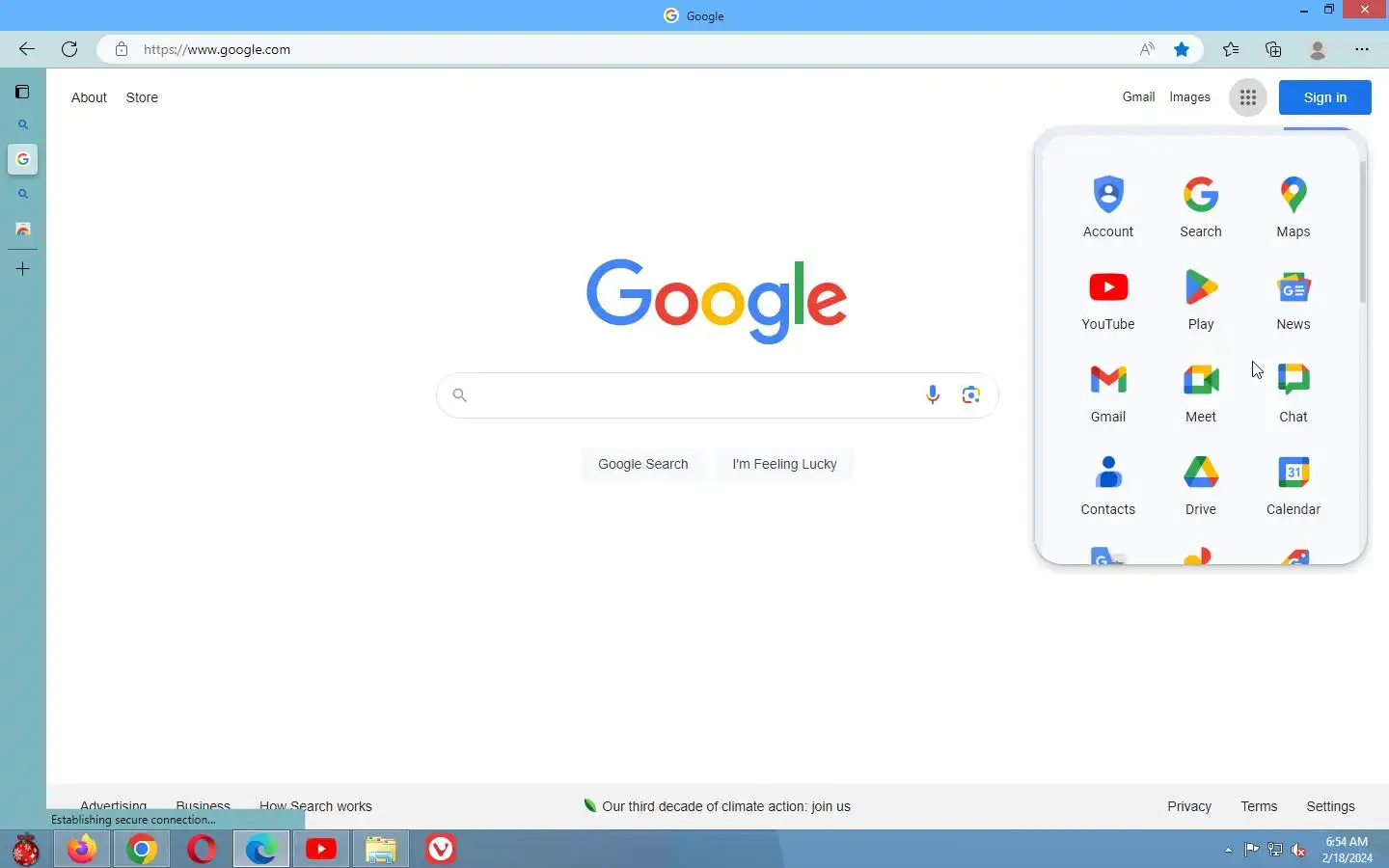
Task: Click the Google Search button
Action: pyautogui.click(x=642, y=464)
